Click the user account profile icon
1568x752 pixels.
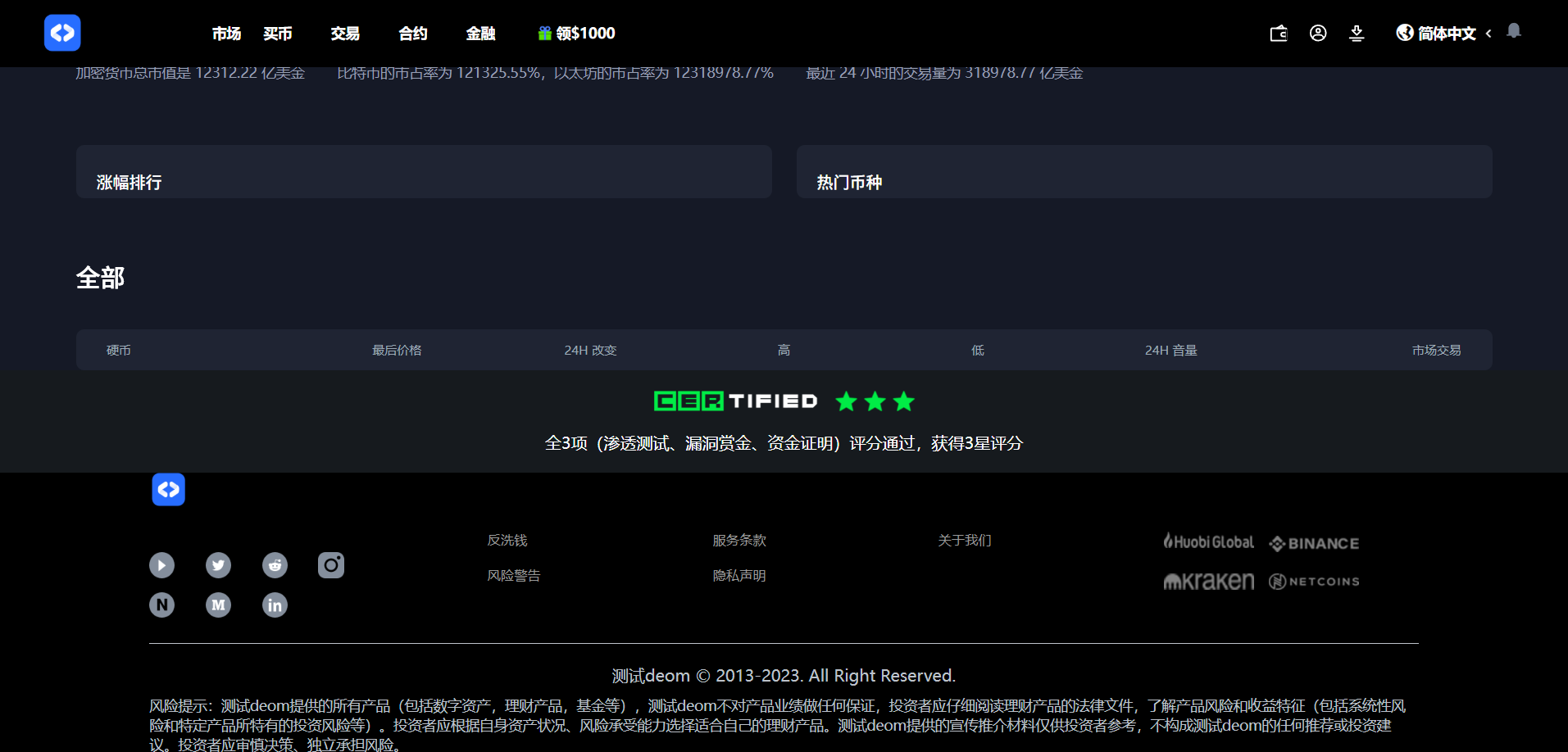(1318, 34)
